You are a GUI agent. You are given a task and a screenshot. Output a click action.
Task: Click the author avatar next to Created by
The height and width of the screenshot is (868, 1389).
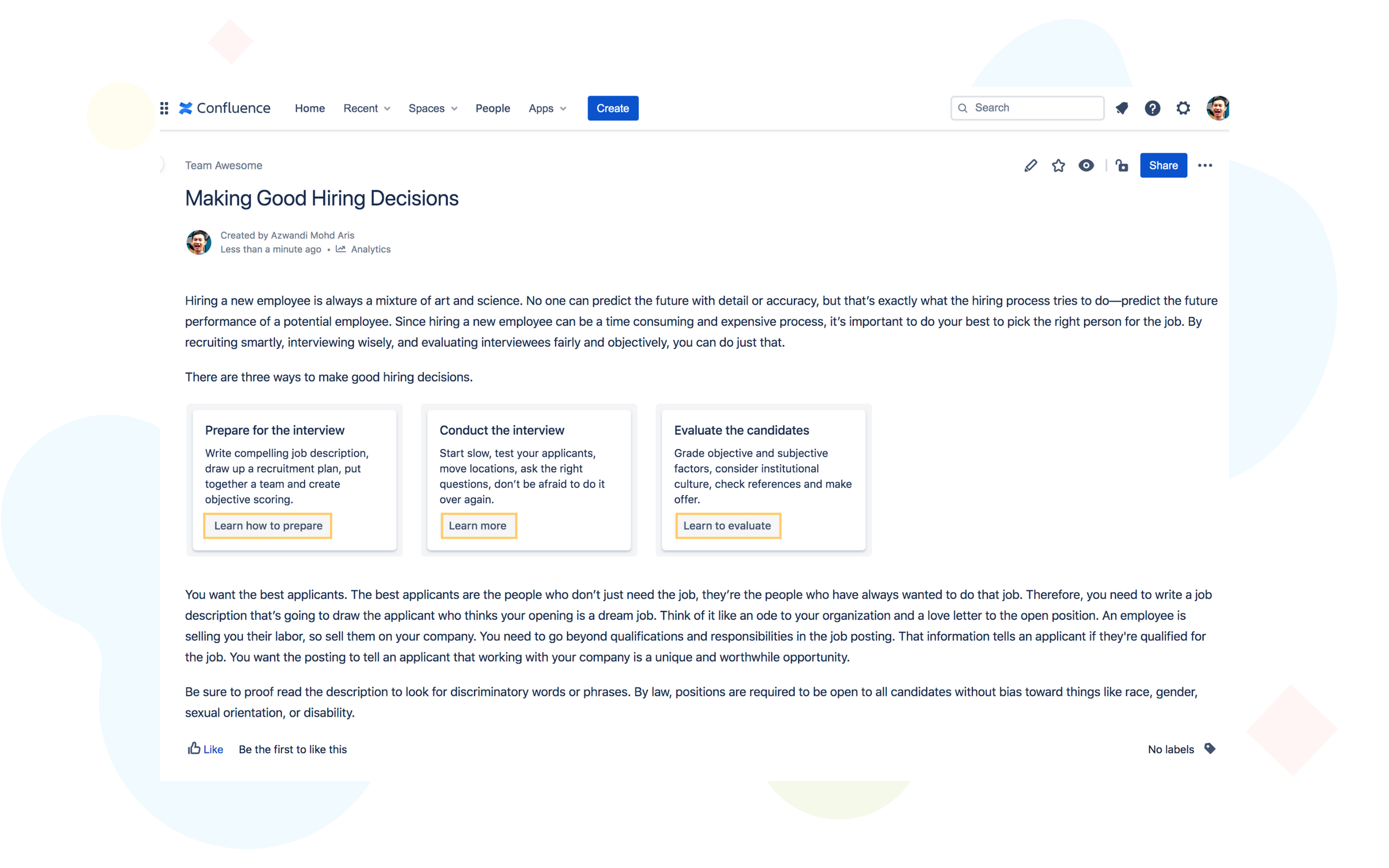point(199,242)
